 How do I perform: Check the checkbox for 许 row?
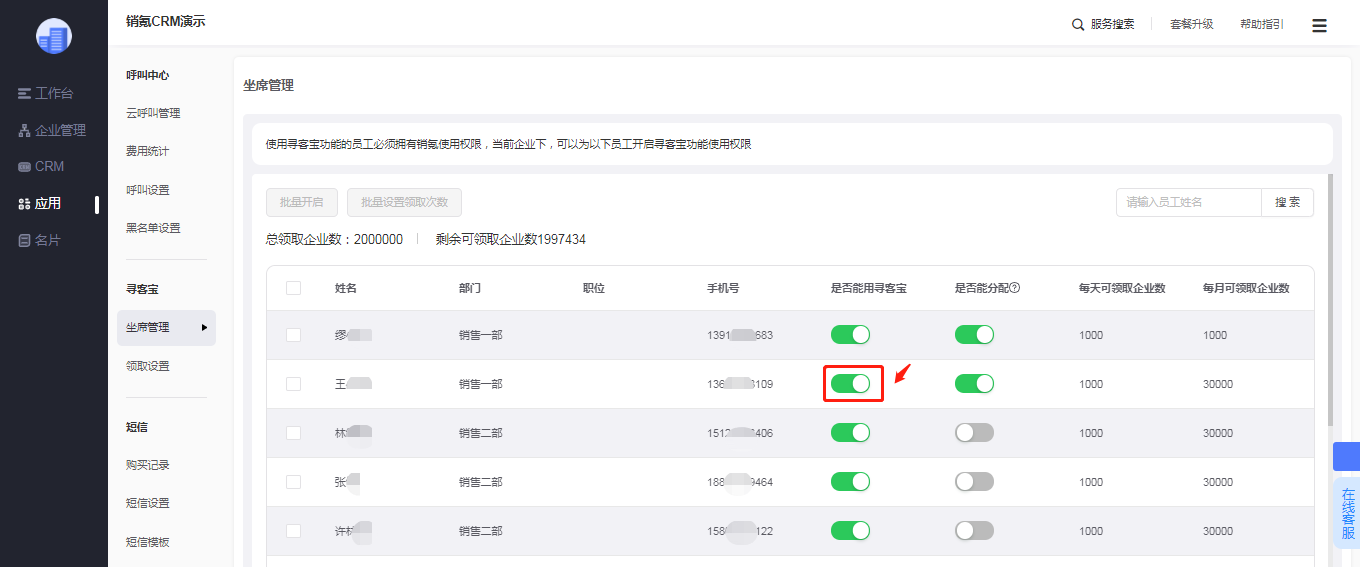[x=293, y=531]
